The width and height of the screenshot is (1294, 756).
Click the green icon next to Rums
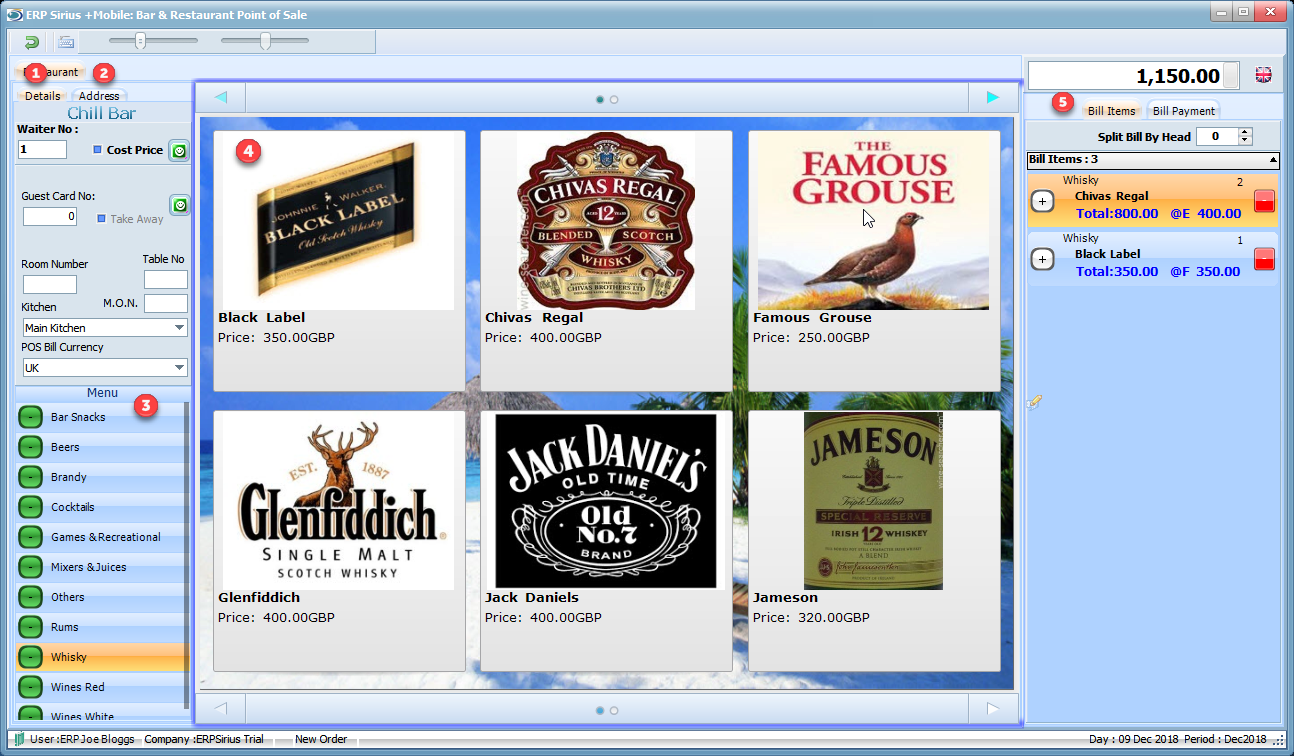(31, 627)
